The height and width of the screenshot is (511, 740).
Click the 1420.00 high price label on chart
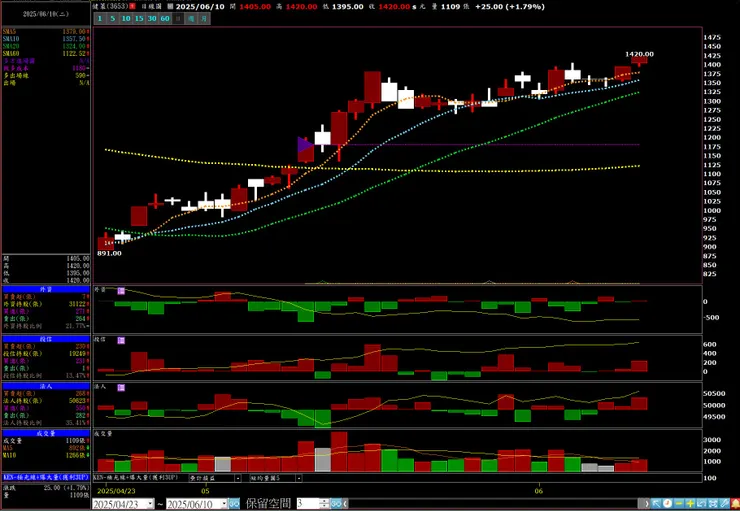tap(639, 54)
